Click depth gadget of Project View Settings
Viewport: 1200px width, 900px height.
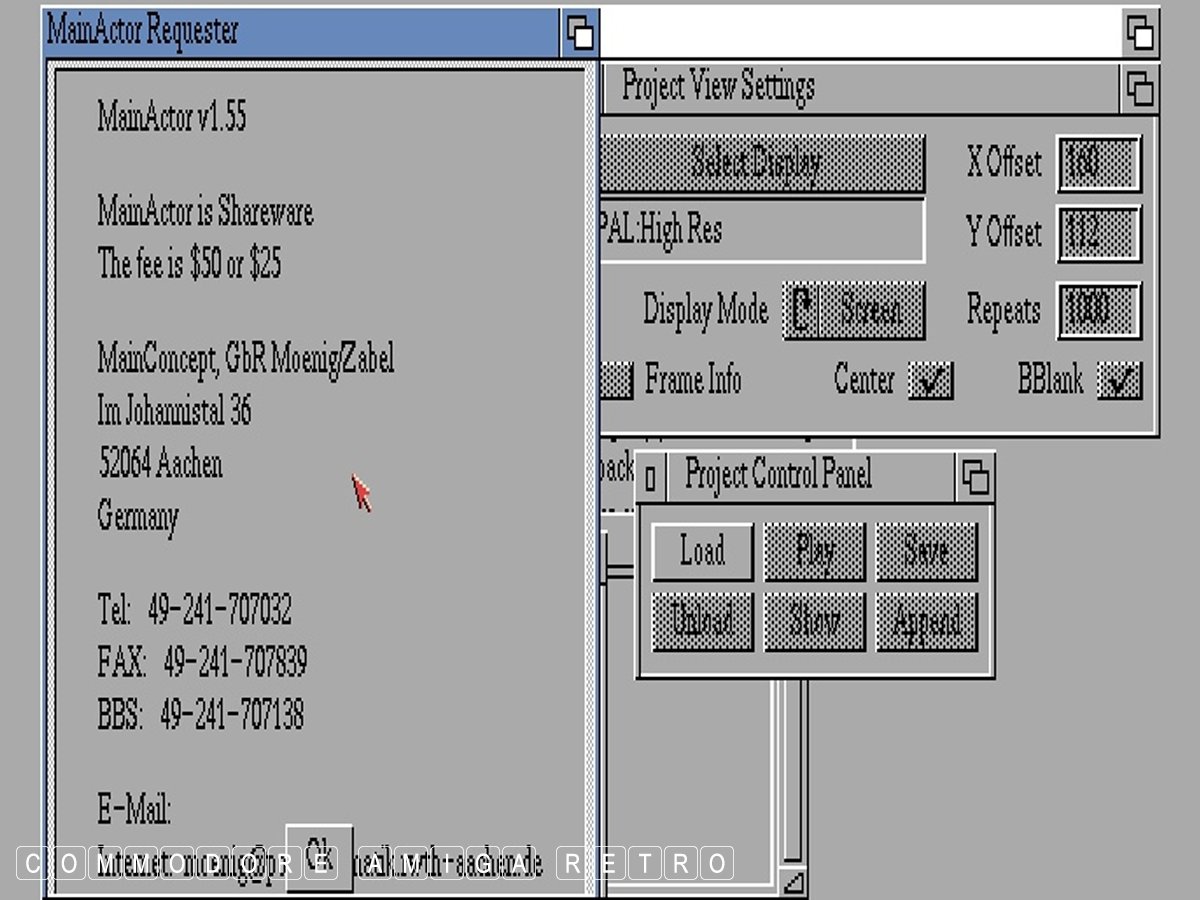point(1139,90)
